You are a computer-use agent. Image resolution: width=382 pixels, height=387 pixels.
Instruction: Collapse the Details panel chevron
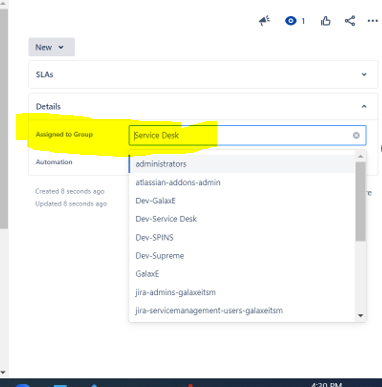click(x=364, y=106)
